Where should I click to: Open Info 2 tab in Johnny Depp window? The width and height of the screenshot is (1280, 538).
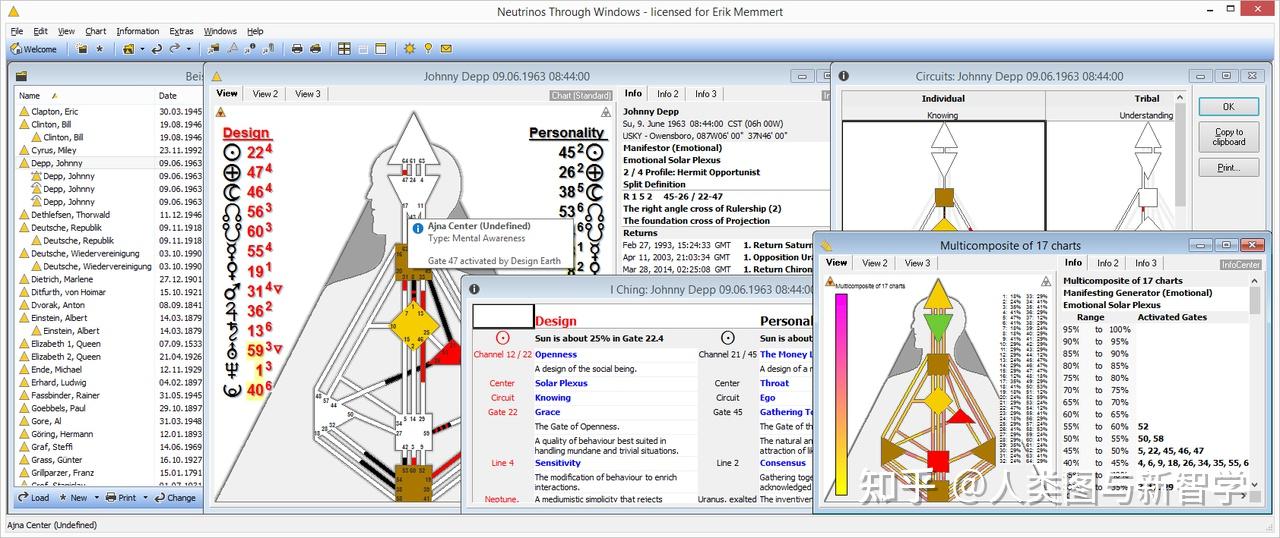667,94
